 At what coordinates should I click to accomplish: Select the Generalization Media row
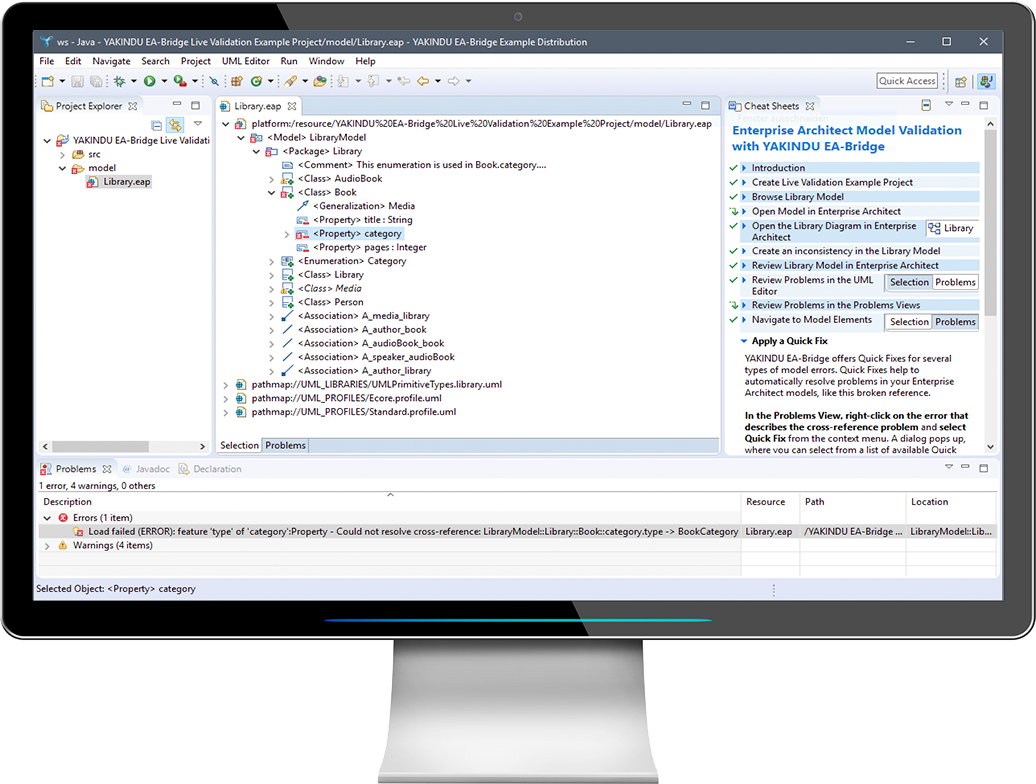tap(356, 206)
